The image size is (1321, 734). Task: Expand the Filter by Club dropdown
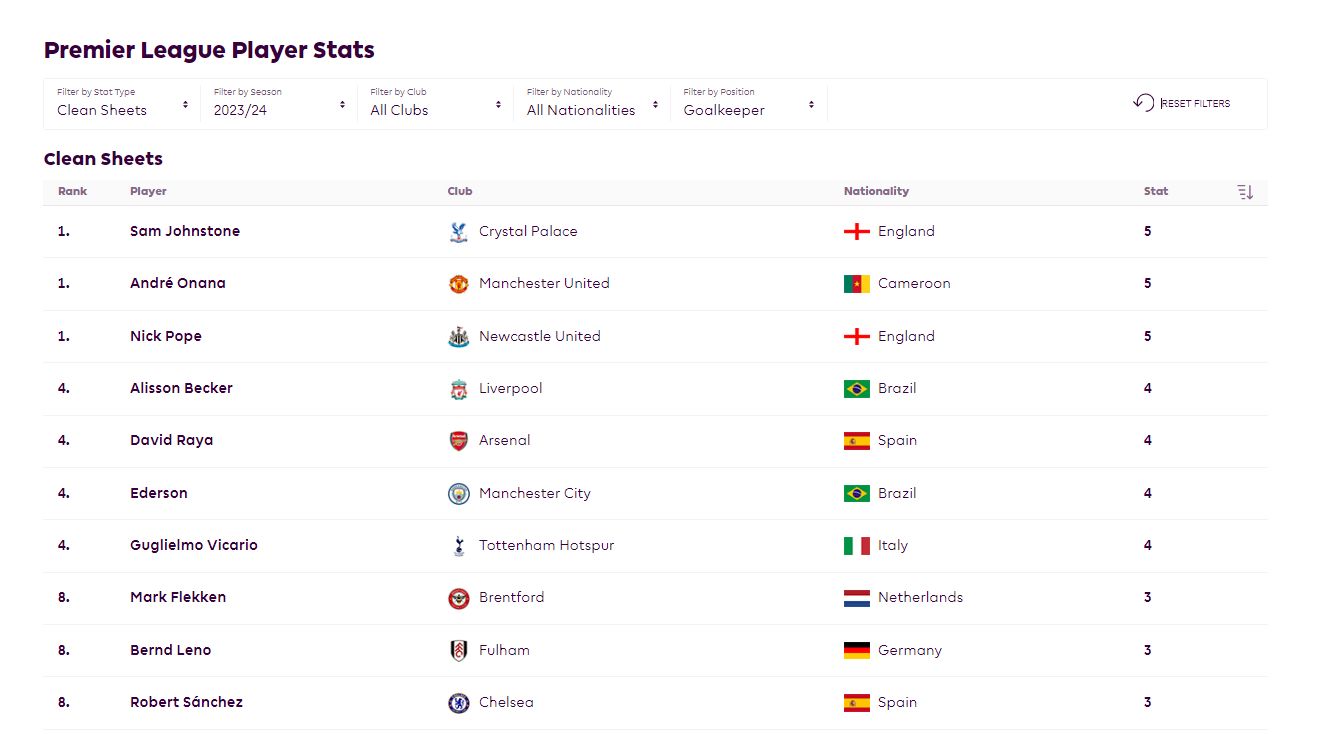click(435, 104)
